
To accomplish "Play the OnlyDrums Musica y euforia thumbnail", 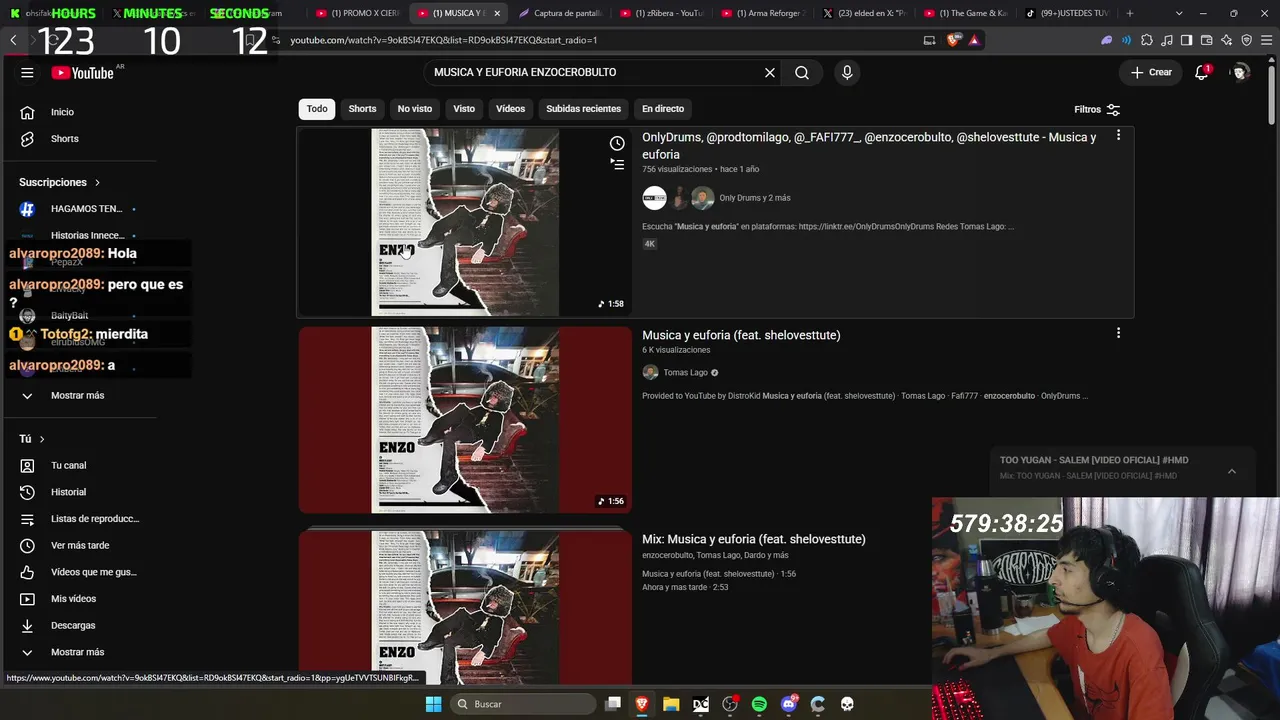I will coord(465,222).
